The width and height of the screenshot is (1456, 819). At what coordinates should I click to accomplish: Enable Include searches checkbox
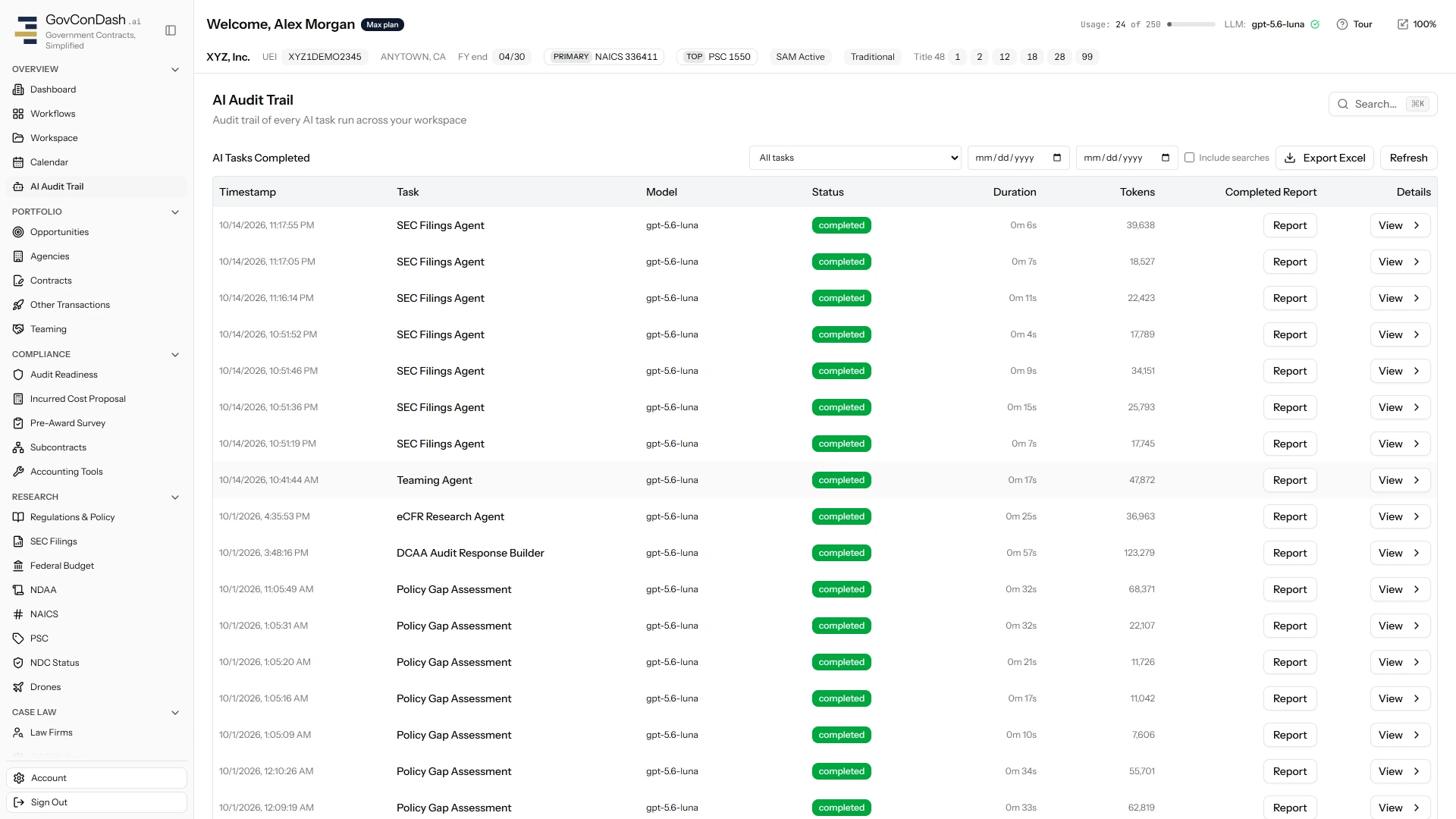[1189, 158]
